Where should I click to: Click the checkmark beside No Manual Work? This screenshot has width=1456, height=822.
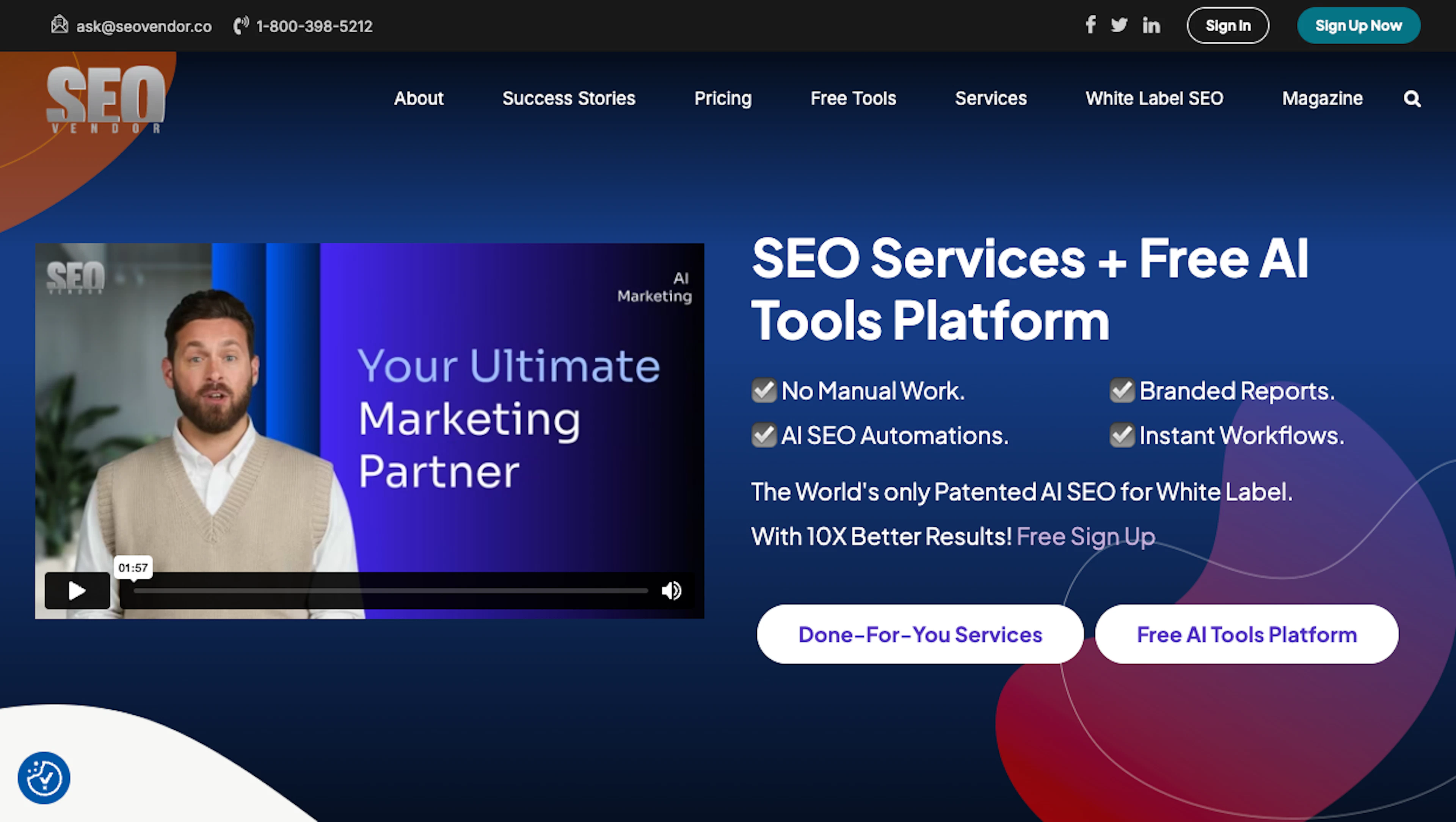[764, 390]
